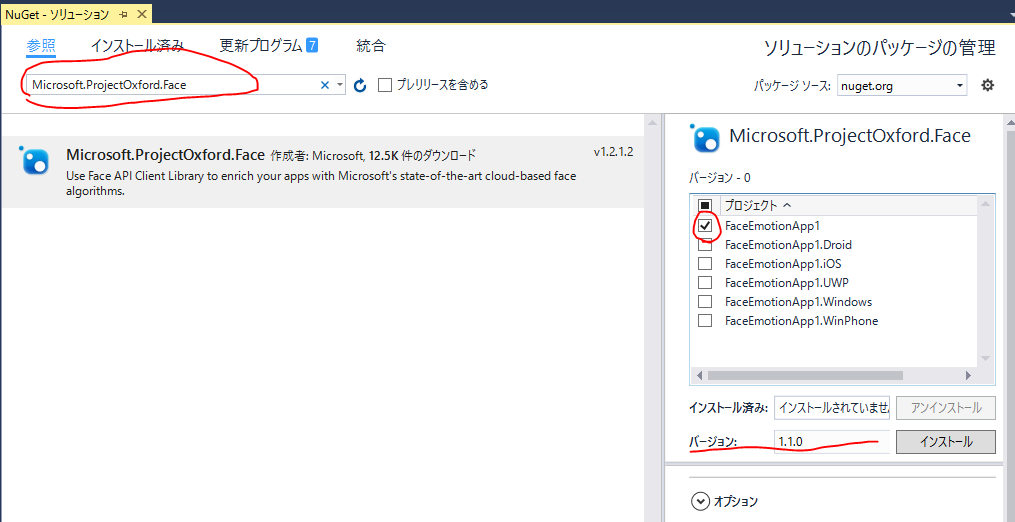This screenshot has width=1015, height=522.
Task: Click the ソリューションのパッケージの管理 heading
Action: click(880, 47)
